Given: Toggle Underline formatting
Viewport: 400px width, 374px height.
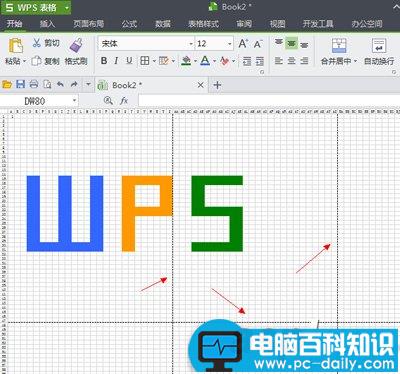Looking at the screenshot, I should click(129, 61).
